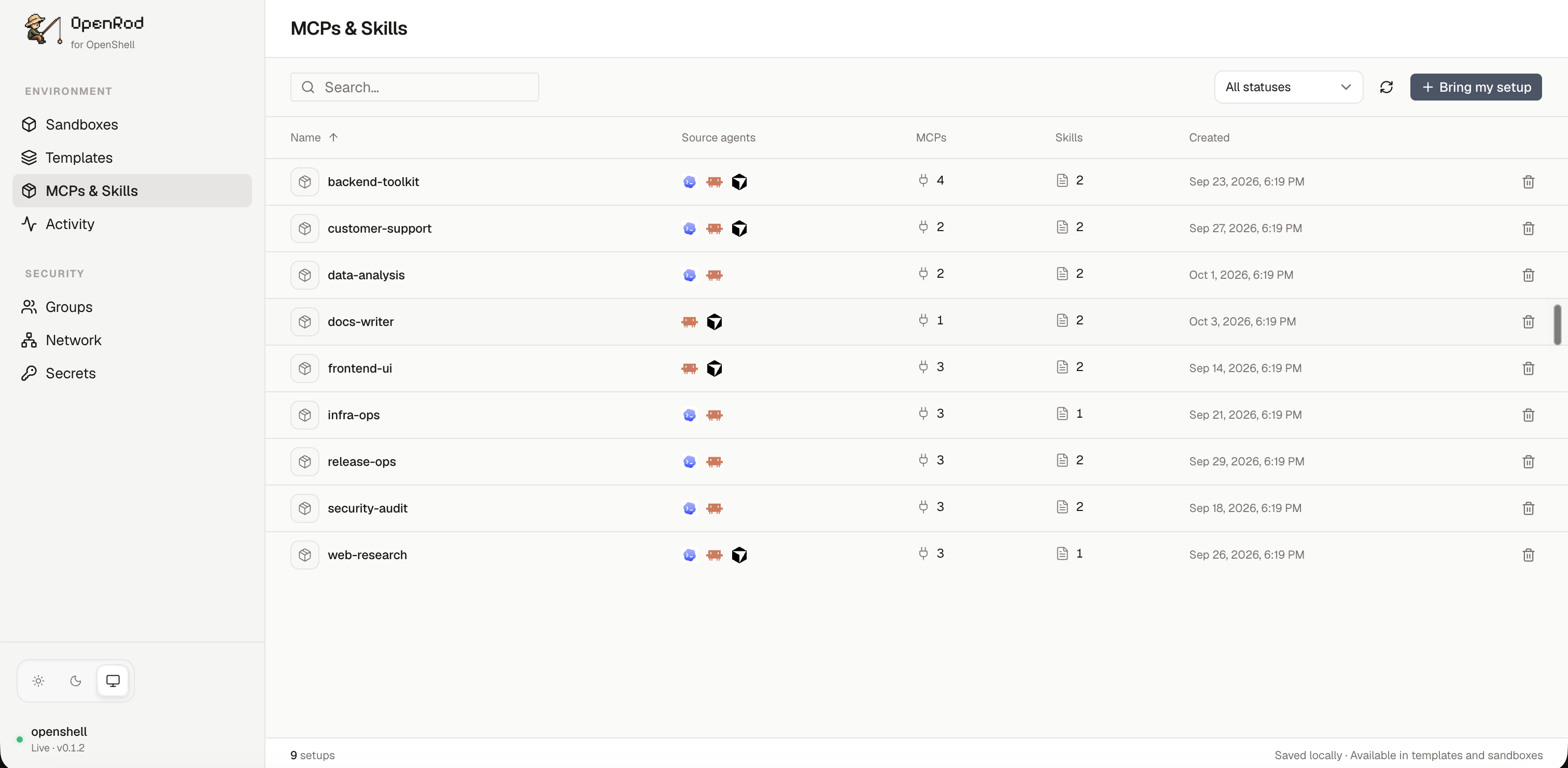Select MCPs & Skills sidebar item
Viewport: 1568px width, 768px height.
pos(132,191)
